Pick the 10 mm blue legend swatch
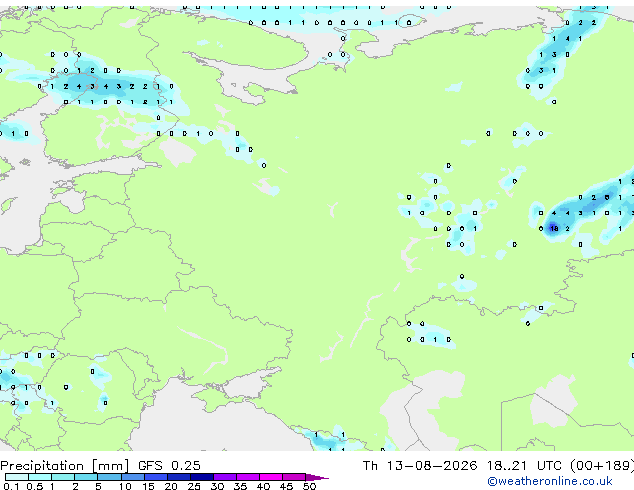 pos(133,477)
